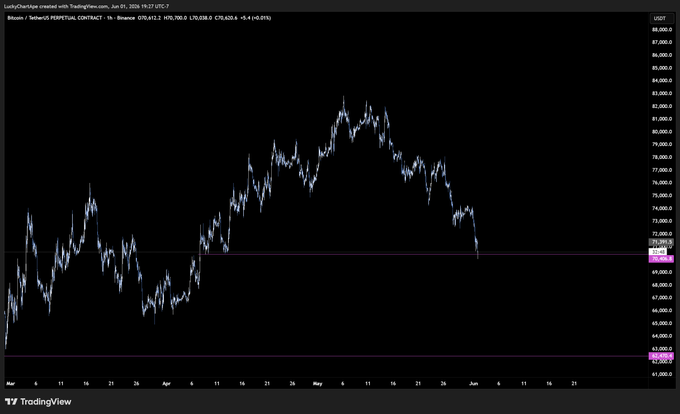The height and width of the screenshot is (414, 680).
Task: Click the 68,000.0 price scale label
Action: coord(662,285)
